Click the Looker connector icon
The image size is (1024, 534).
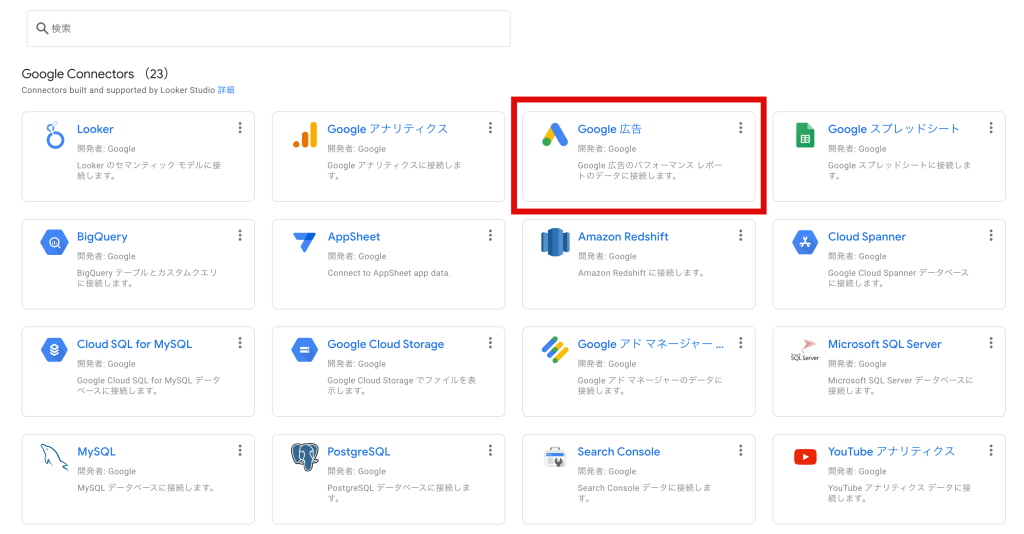(x=55, y=135)
